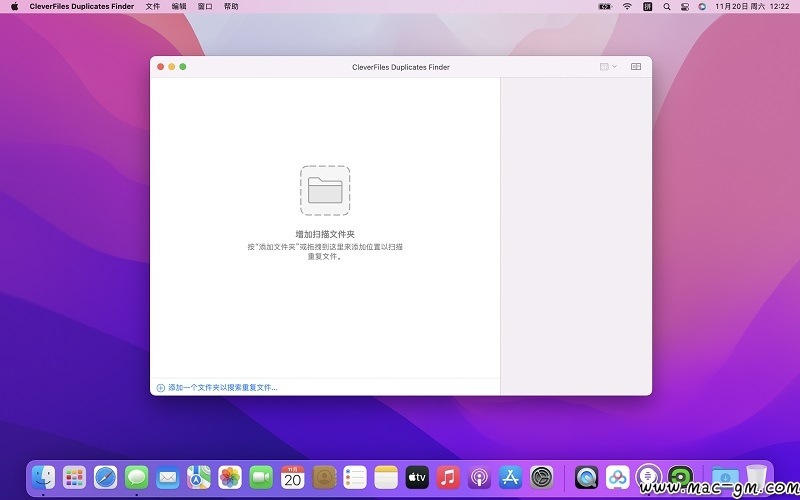Open the Downloads folder in dock
Viewport: 800px width, 500px height.
coord(725,478)
